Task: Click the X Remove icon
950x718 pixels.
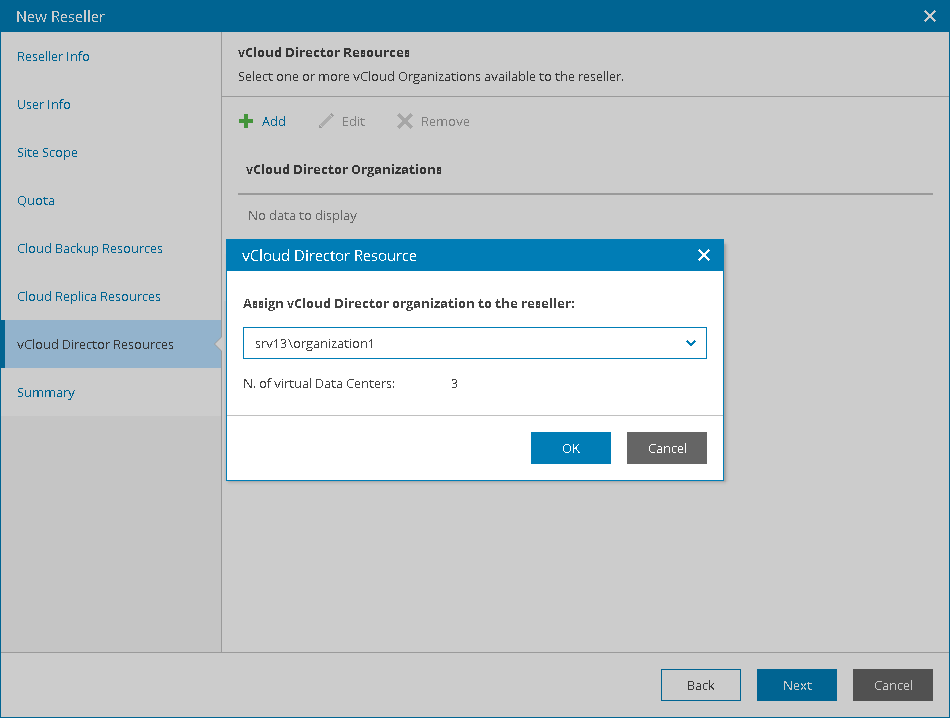Action: click(x=404, y=122)
